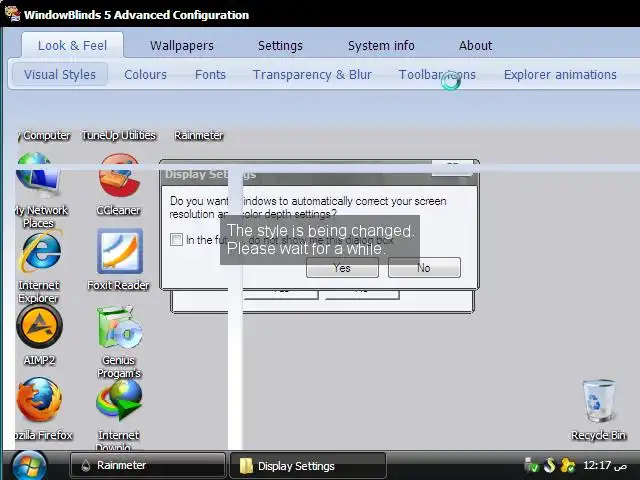
Task: Open the My Network Places desktop icon
Action: click(39, 190)
